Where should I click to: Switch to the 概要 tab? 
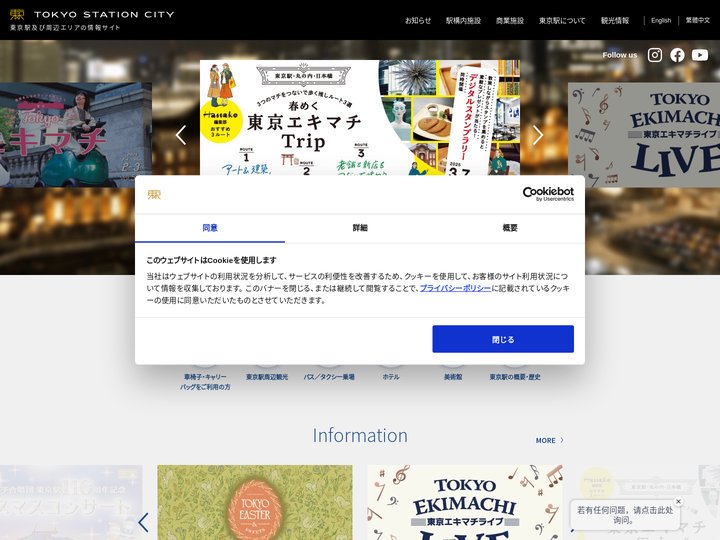510,228
